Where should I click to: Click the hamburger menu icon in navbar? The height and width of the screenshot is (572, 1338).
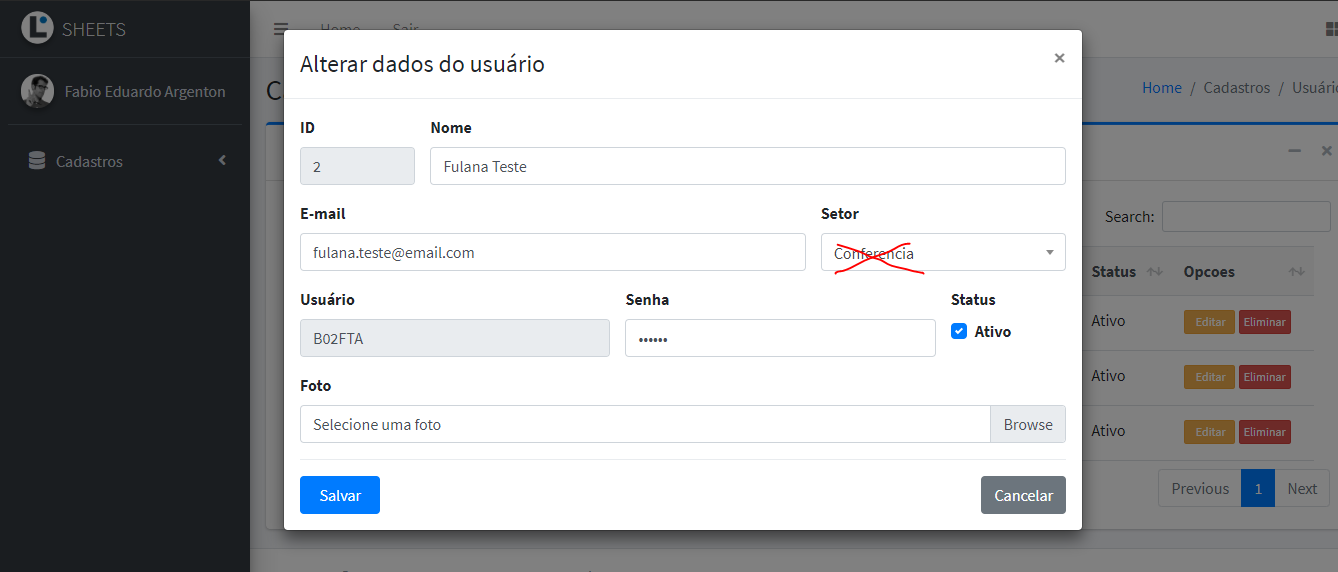pos(281,29)
